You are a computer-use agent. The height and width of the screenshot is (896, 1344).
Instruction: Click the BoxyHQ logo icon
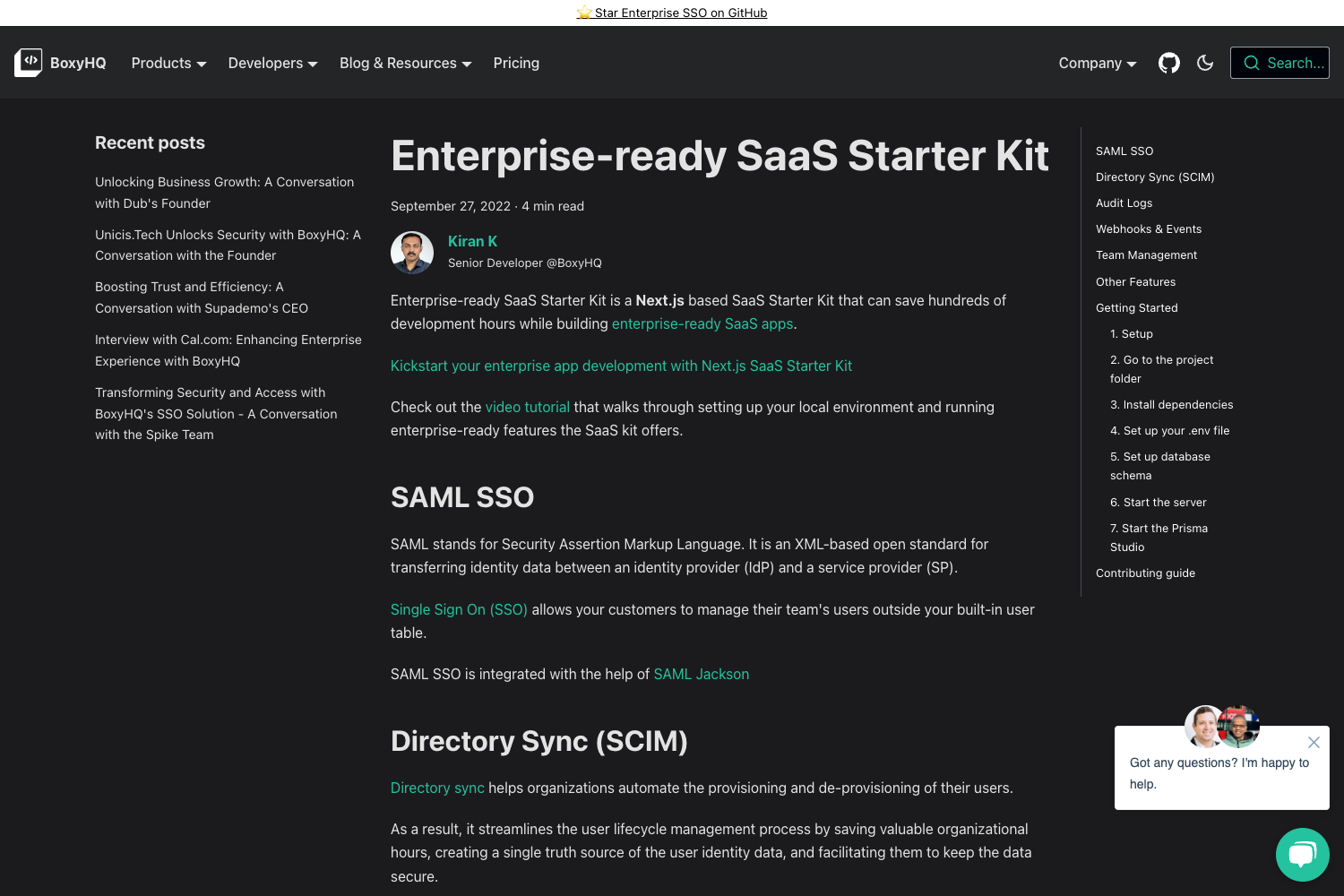[x=29, y=61]
